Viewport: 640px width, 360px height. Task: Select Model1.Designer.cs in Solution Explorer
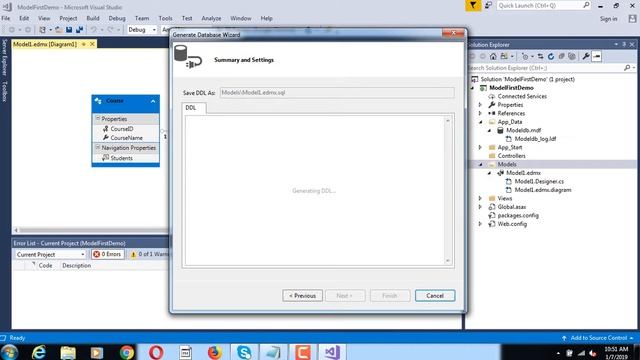coord(539,181)
